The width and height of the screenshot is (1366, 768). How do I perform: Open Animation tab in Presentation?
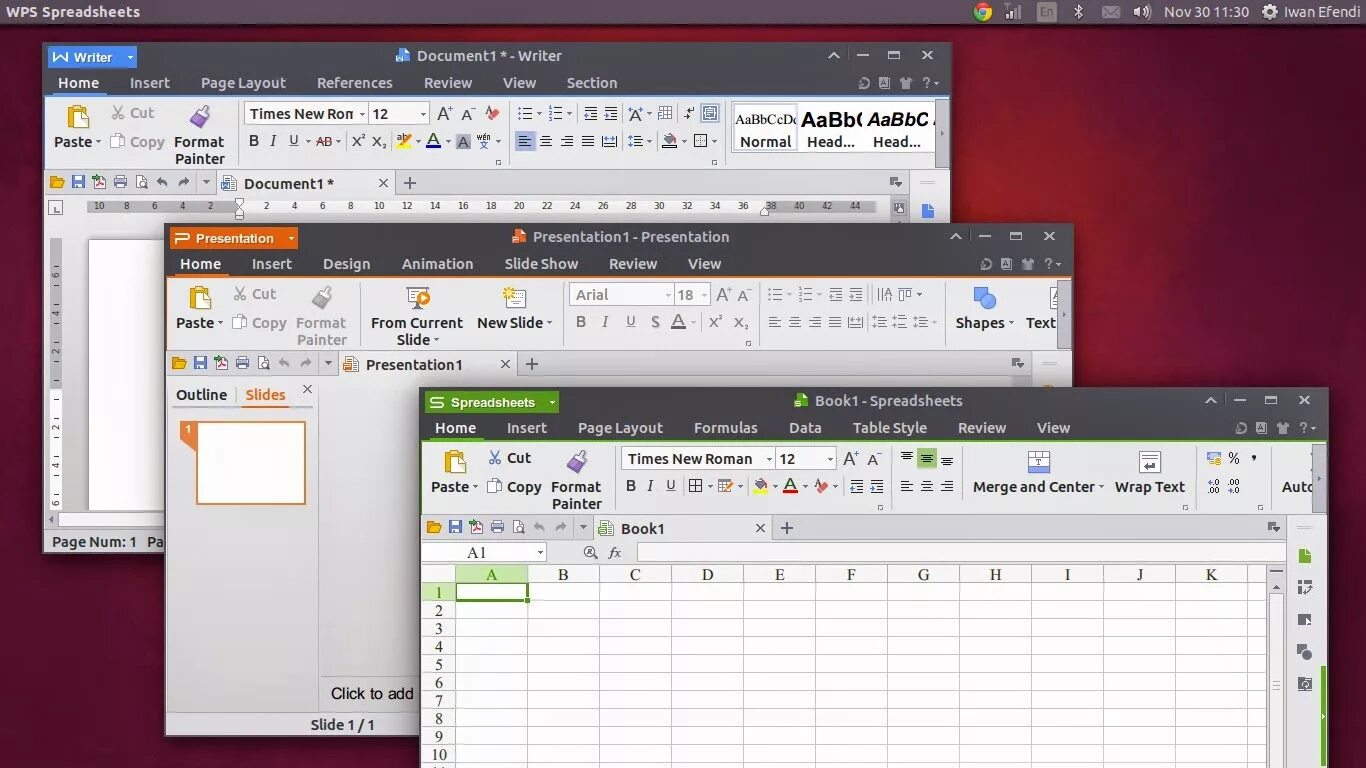[437, 264]
